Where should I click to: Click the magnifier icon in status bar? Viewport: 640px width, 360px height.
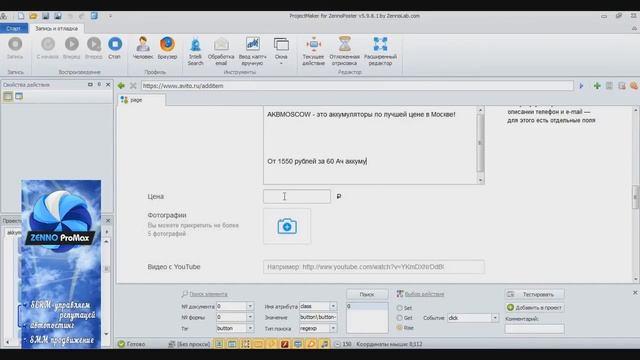[x=311, y=344]
